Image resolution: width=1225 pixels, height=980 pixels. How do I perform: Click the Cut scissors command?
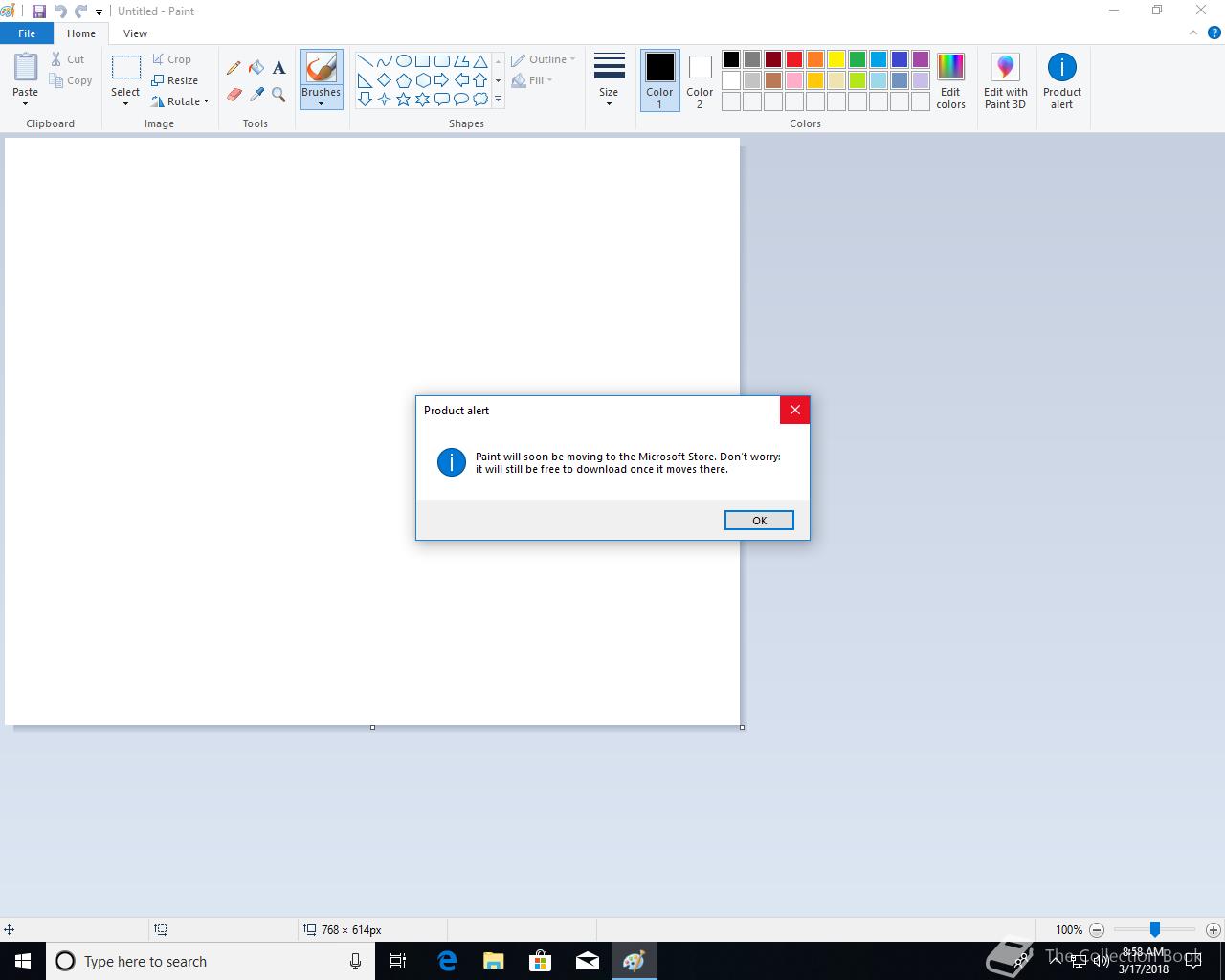pos(68,59)
